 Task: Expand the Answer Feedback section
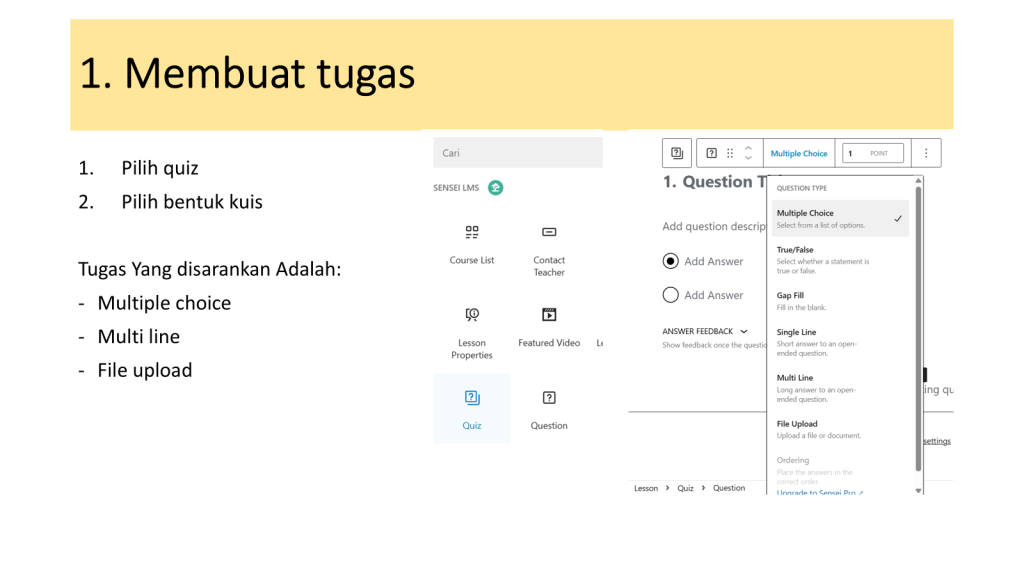pyautogui.click(x=705, y=331)
